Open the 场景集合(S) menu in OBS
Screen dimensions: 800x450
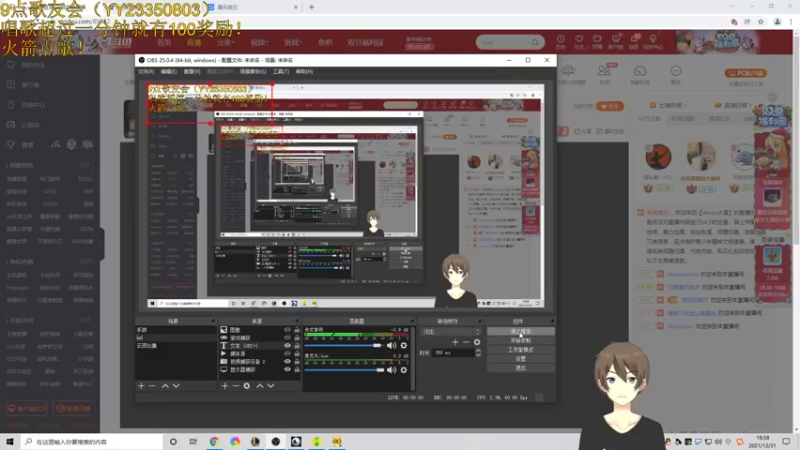(253, 72)
